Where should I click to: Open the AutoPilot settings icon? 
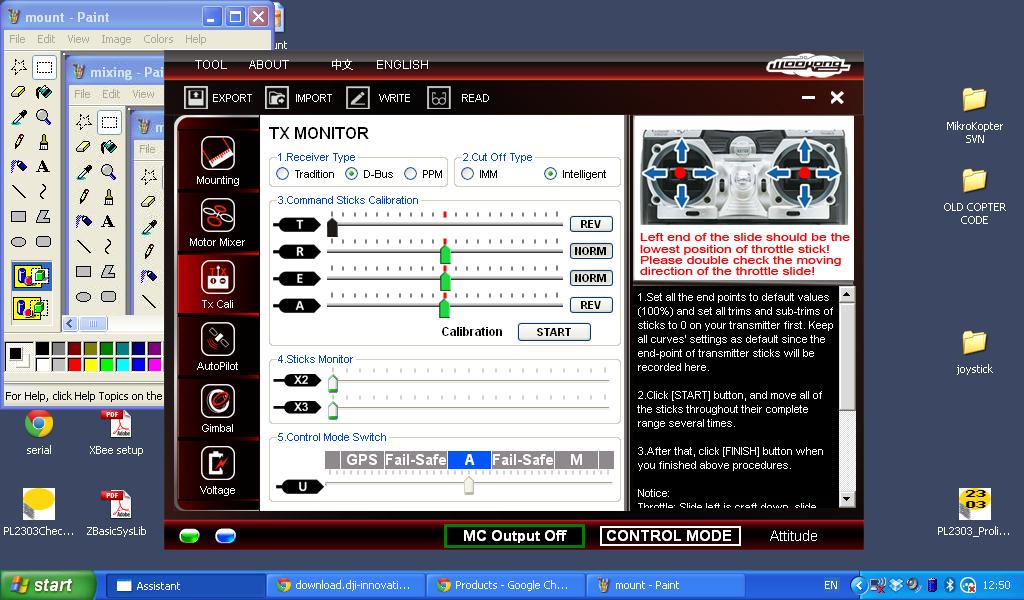(x=217, y=340)
